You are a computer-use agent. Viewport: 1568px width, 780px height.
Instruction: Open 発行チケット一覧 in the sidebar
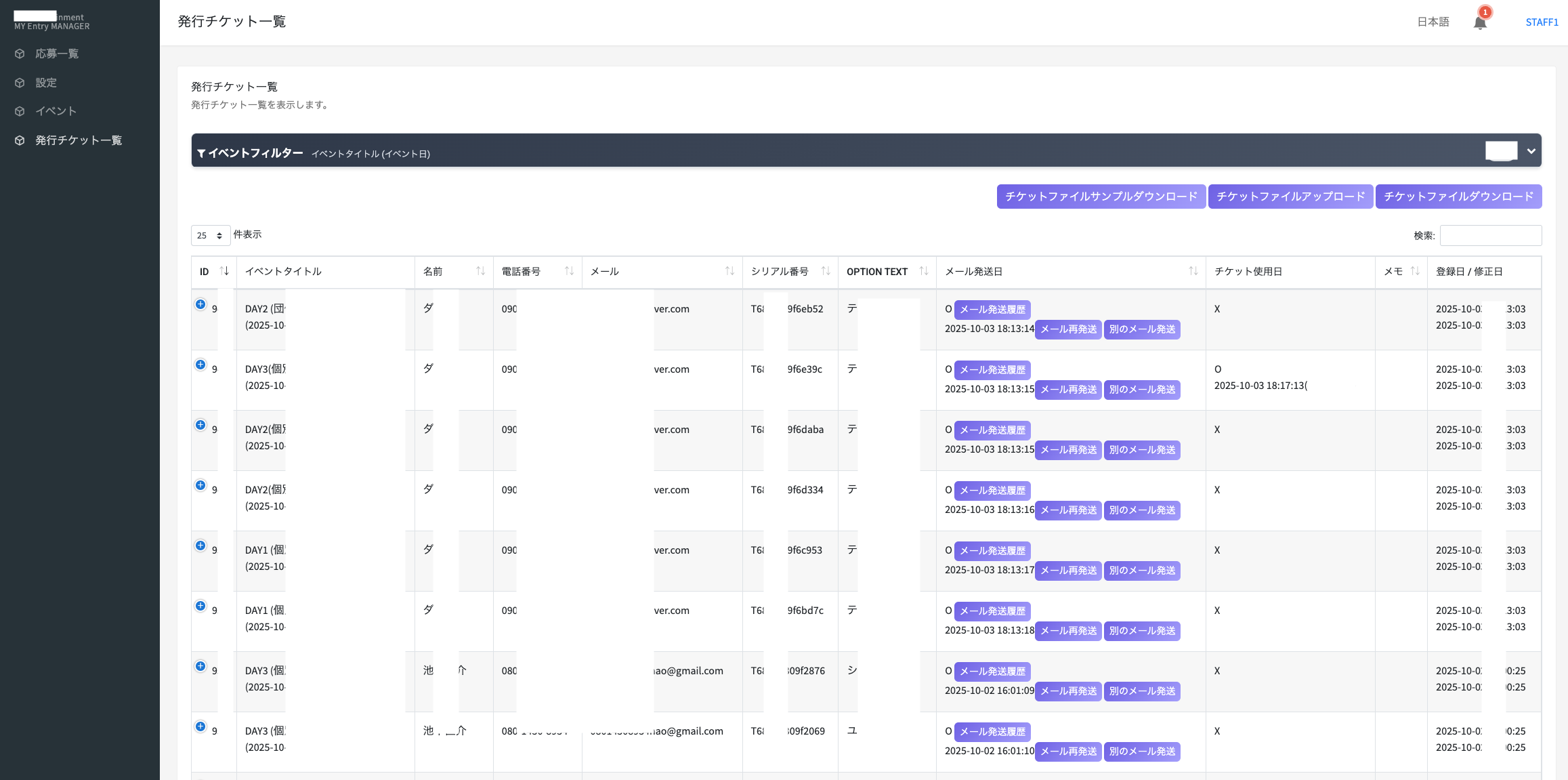[79, 140]
